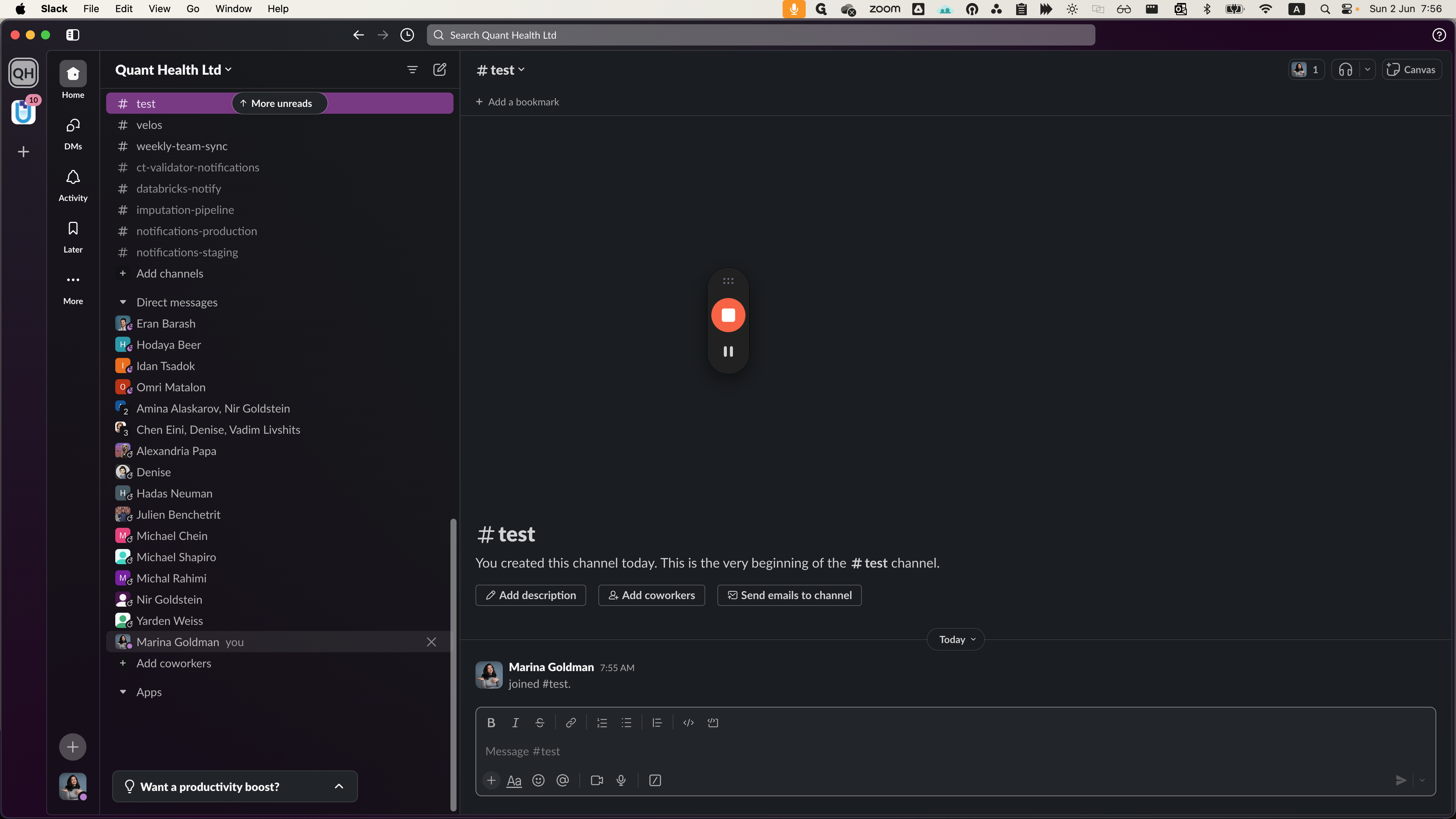Screen dimensions: 1456x819
Task: Open the Wi-Fi status menu
Action: click(x=1266, y=8)
